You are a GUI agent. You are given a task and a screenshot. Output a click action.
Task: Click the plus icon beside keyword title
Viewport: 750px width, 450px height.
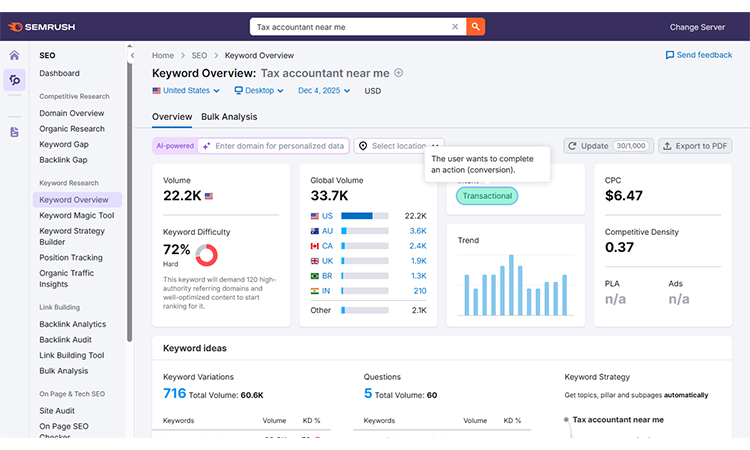click(x=399, y=73)
